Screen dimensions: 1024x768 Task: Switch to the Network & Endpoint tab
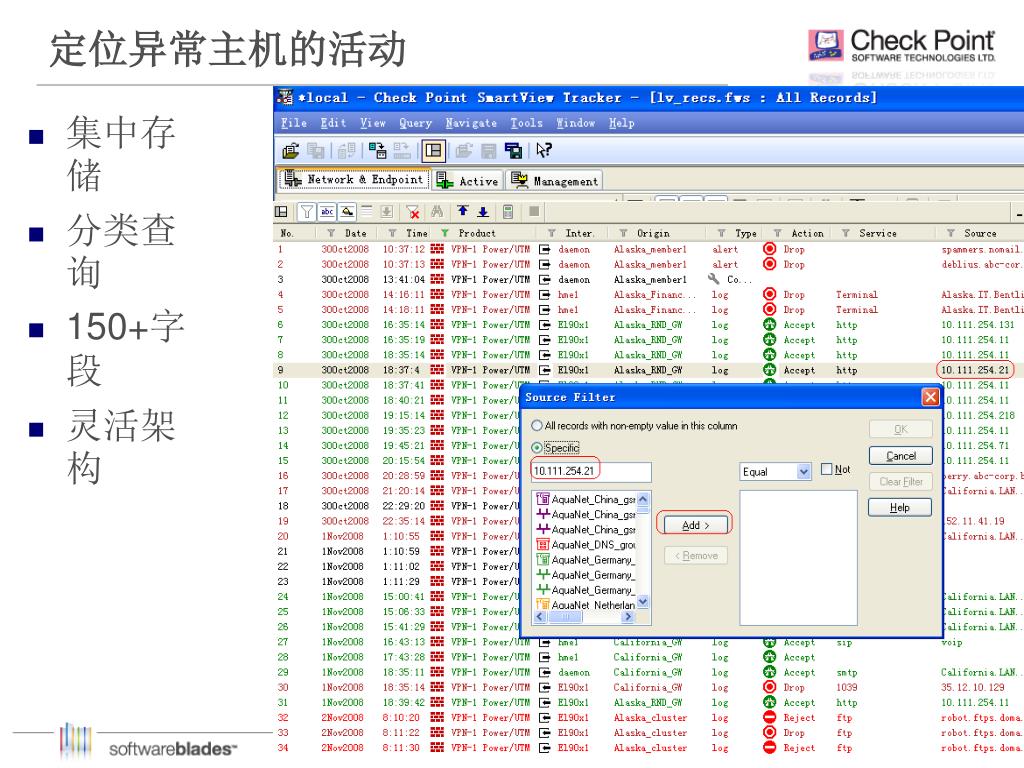[355, 180]
